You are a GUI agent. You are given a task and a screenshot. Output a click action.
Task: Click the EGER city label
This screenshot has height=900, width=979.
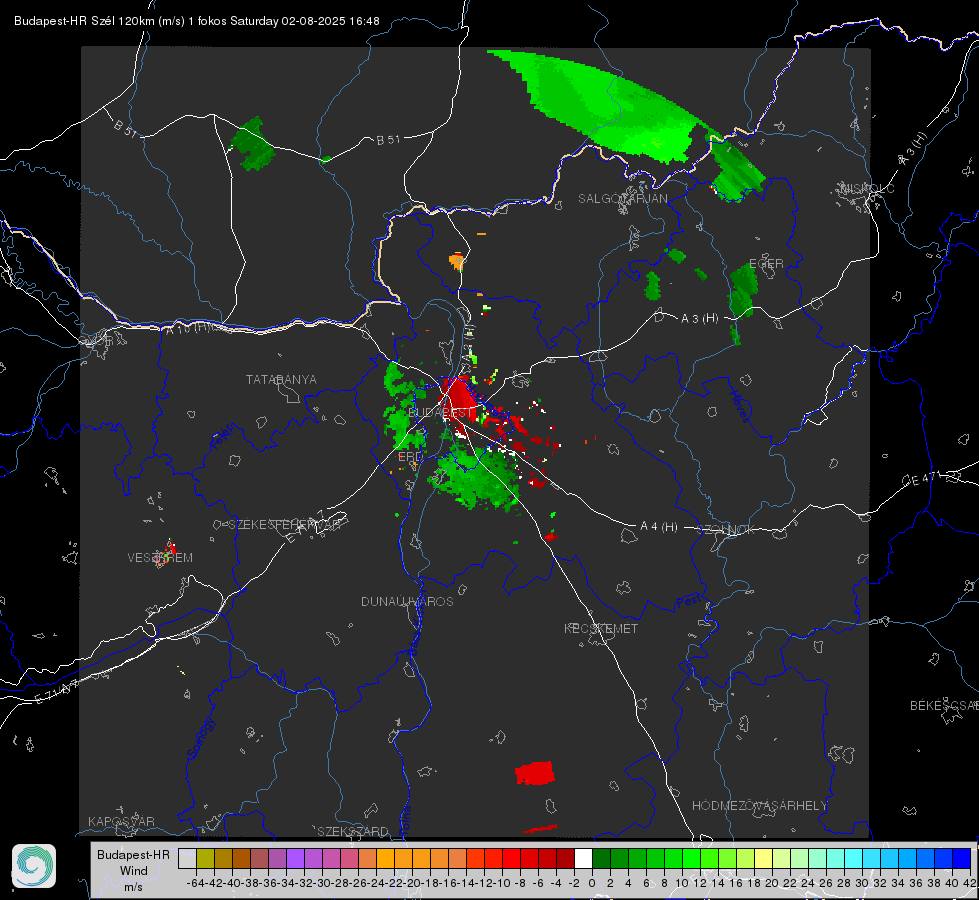[766, 264]
